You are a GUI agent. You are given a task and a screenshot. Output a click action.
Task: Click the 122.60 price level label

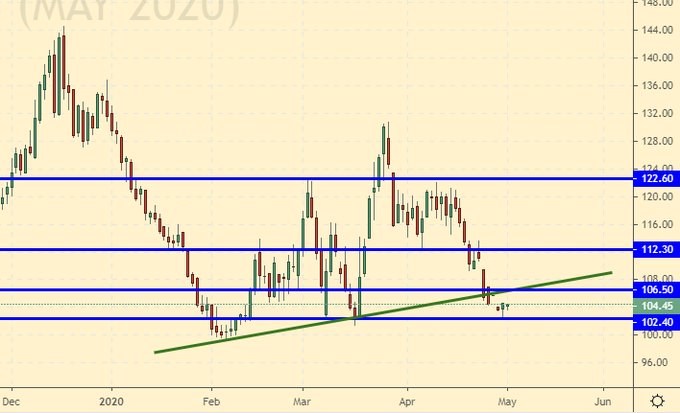point(656,179)
